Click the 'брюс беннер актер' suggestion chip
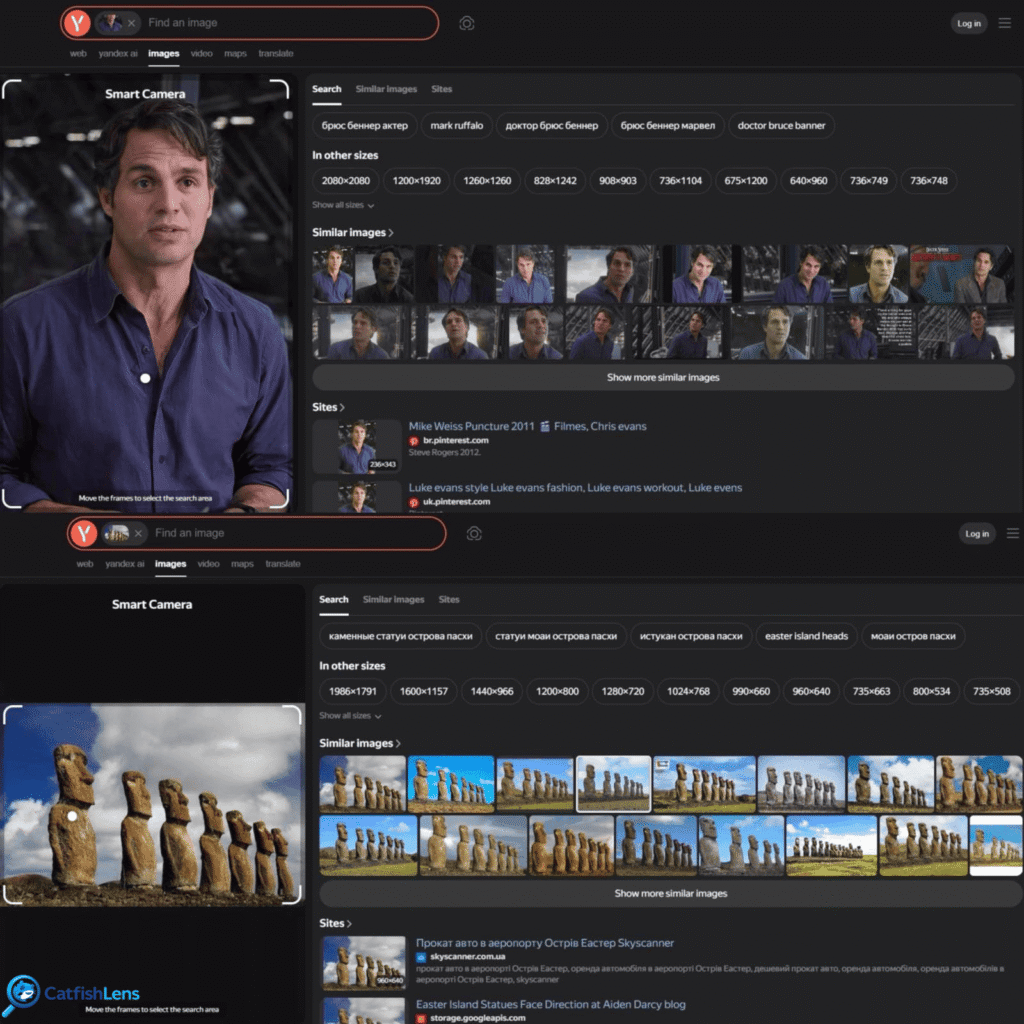1024x1024 pixels. click(364, 125)
